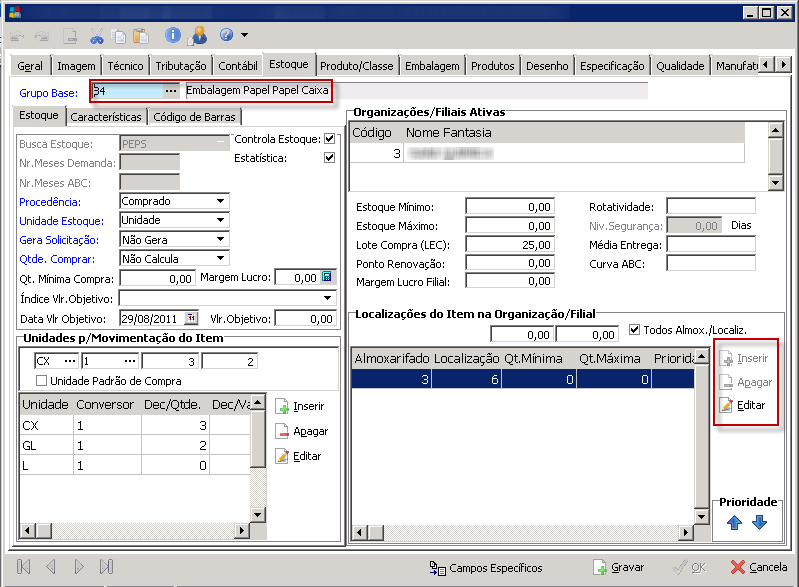The width and height of the screenshot is (799, 587).
Task: Expand the Gera Solicitação dropdown
Action: (220, 240)
